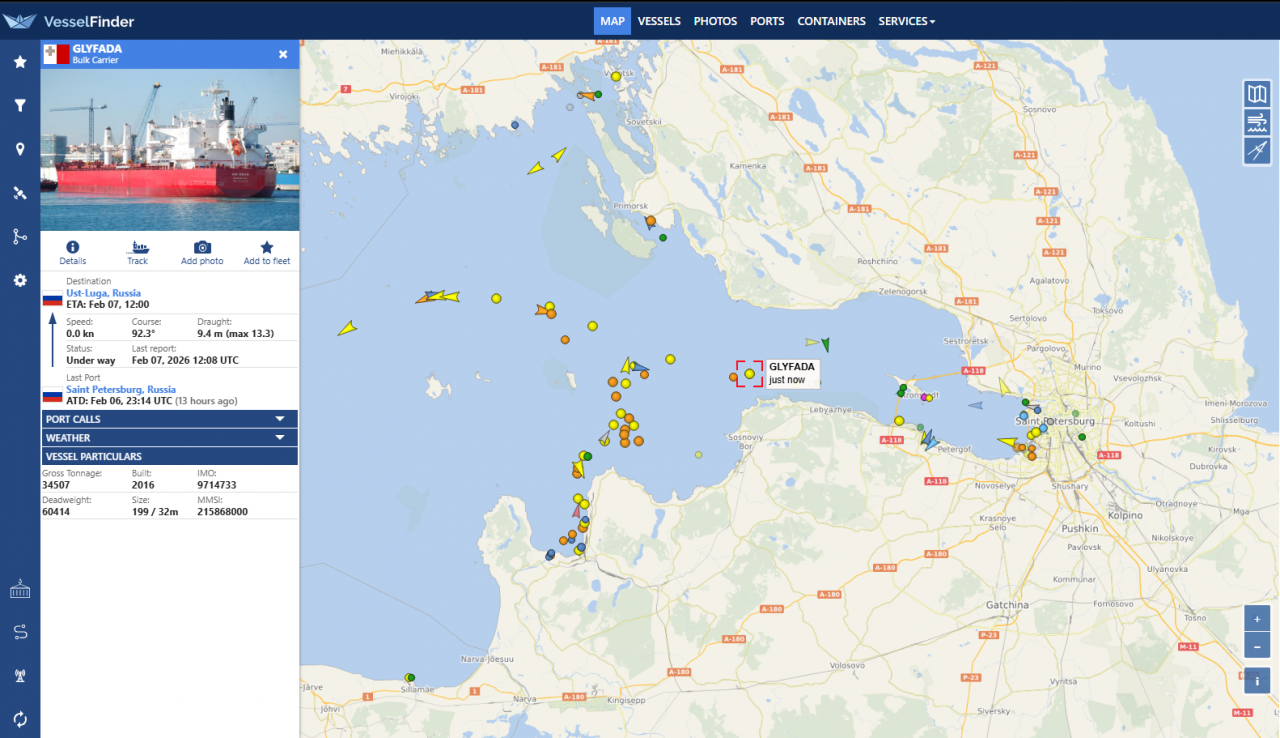1280x738 pixels.
Task: Click the container tracking icon in the sidebar
Action: [20, 590]
